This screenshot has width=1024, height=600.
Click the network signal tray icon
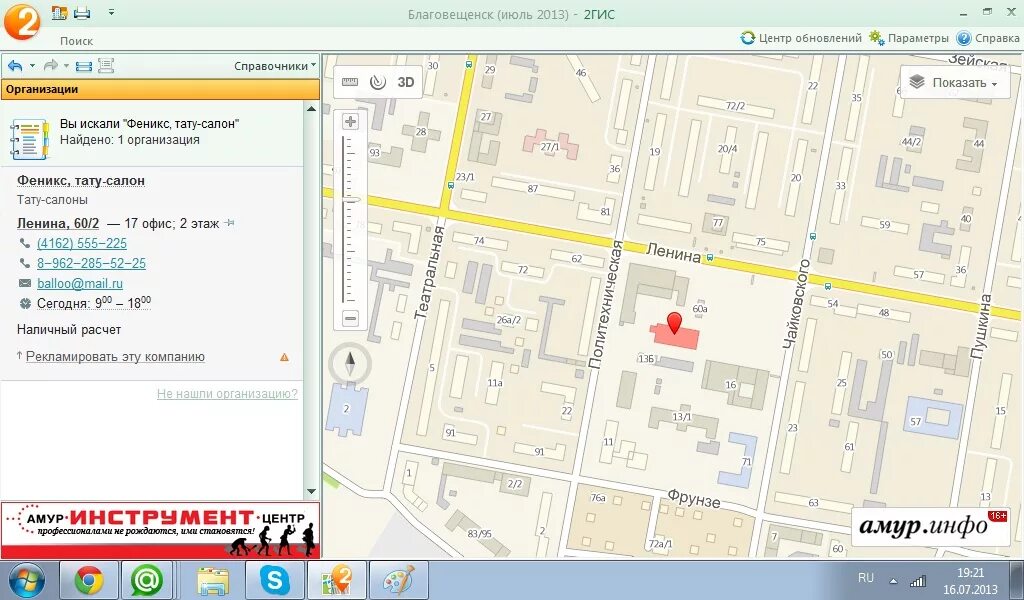pos(918,580)
